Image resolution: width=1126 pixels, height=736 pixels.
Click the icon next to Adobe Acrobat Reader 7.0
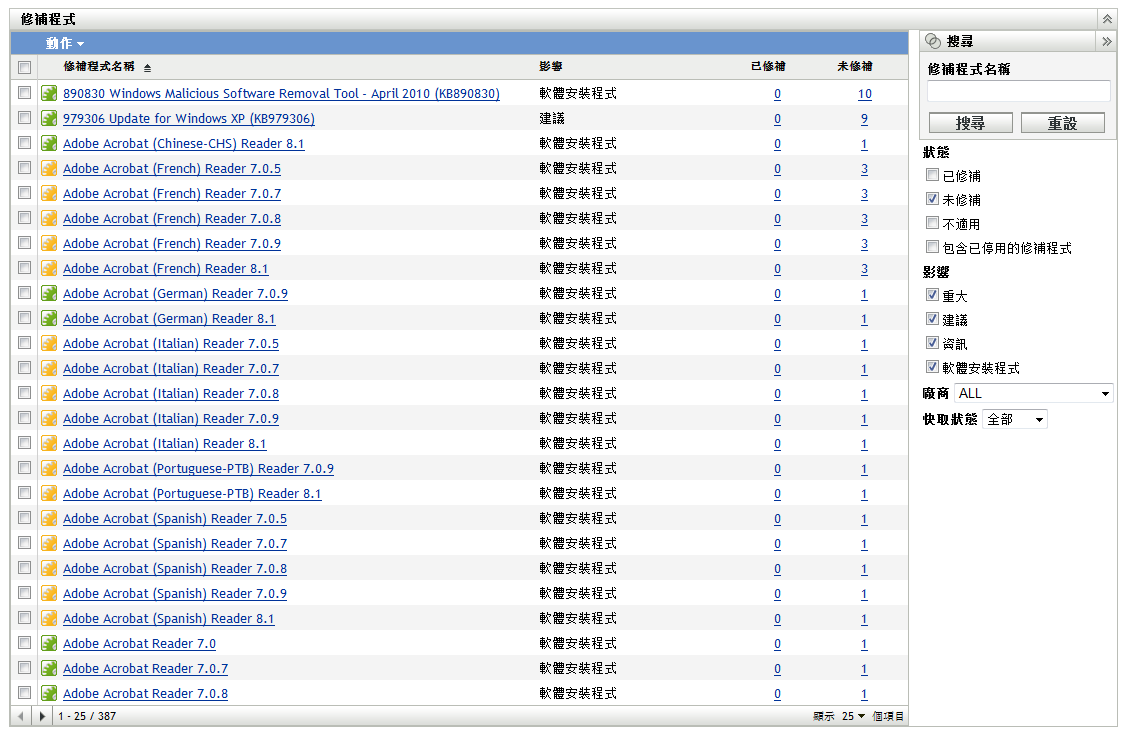point(49,643)
